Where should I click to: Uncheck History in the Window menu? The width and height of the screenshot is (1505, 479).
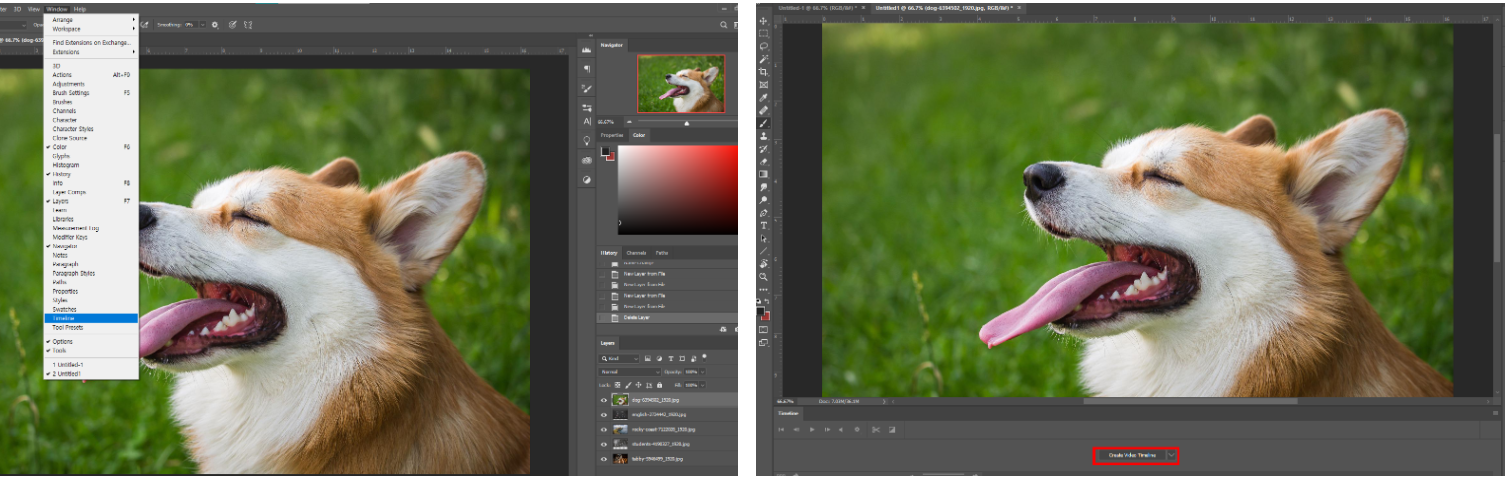click(91, 174)
